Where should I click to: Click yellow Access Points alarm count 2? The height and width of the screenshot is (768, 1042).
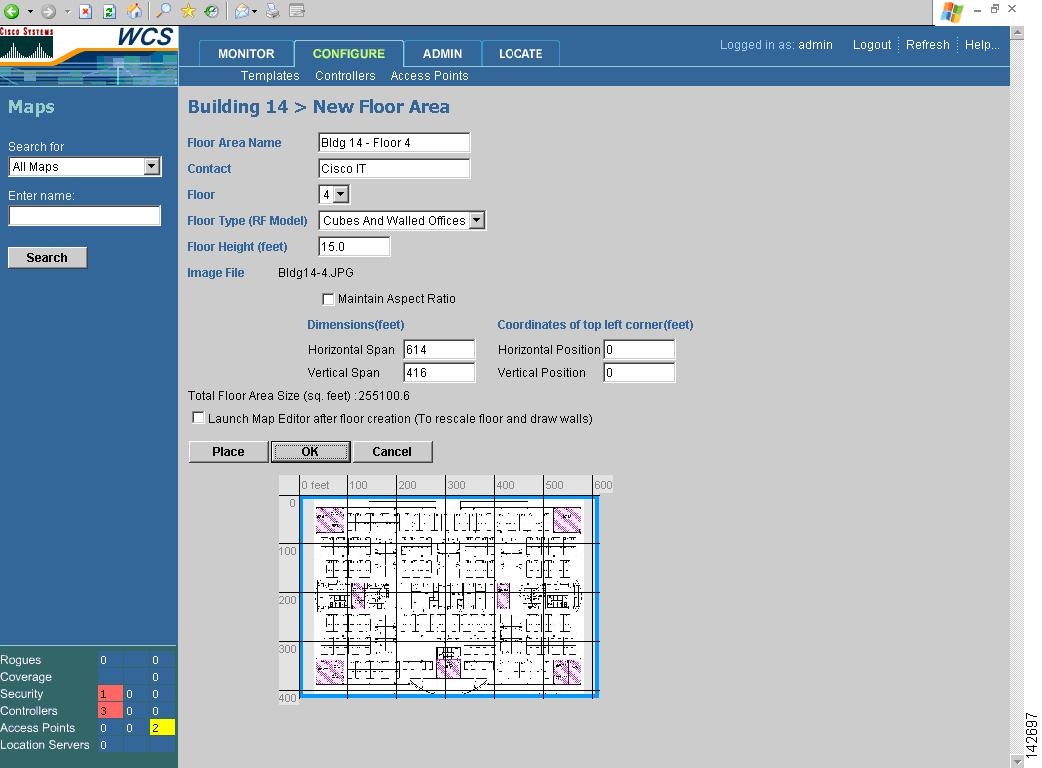(x=162, y=727)
